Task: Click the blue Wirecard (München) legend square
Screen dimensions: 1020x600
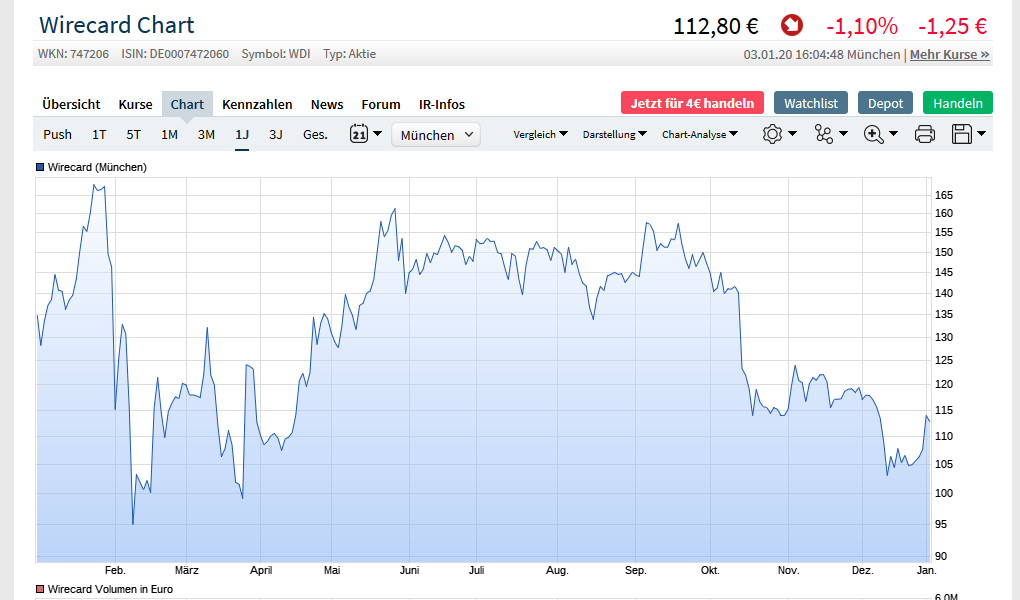Action: pos(41,167)
